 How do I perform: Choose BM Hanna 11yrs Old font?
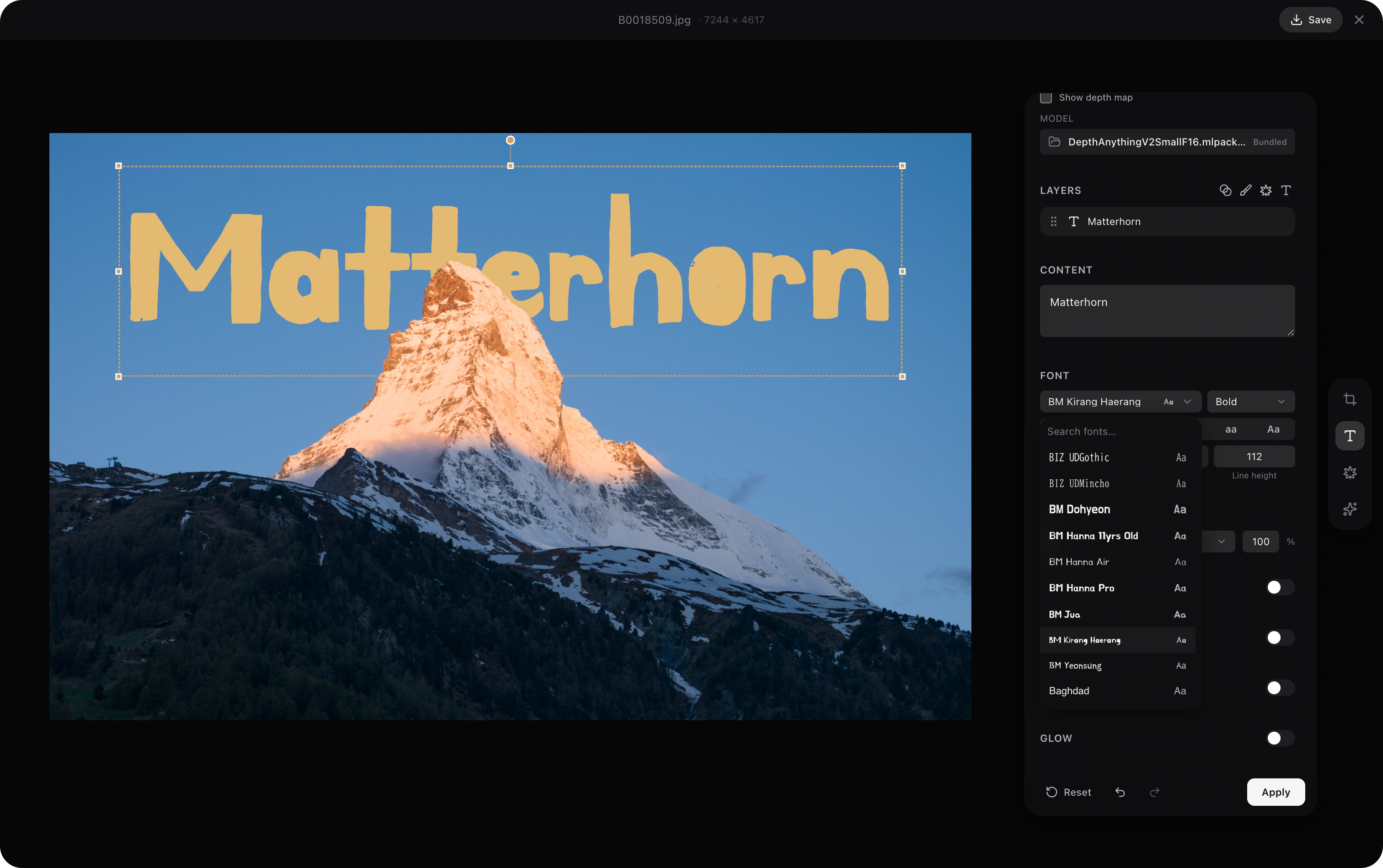point(1117,536)
